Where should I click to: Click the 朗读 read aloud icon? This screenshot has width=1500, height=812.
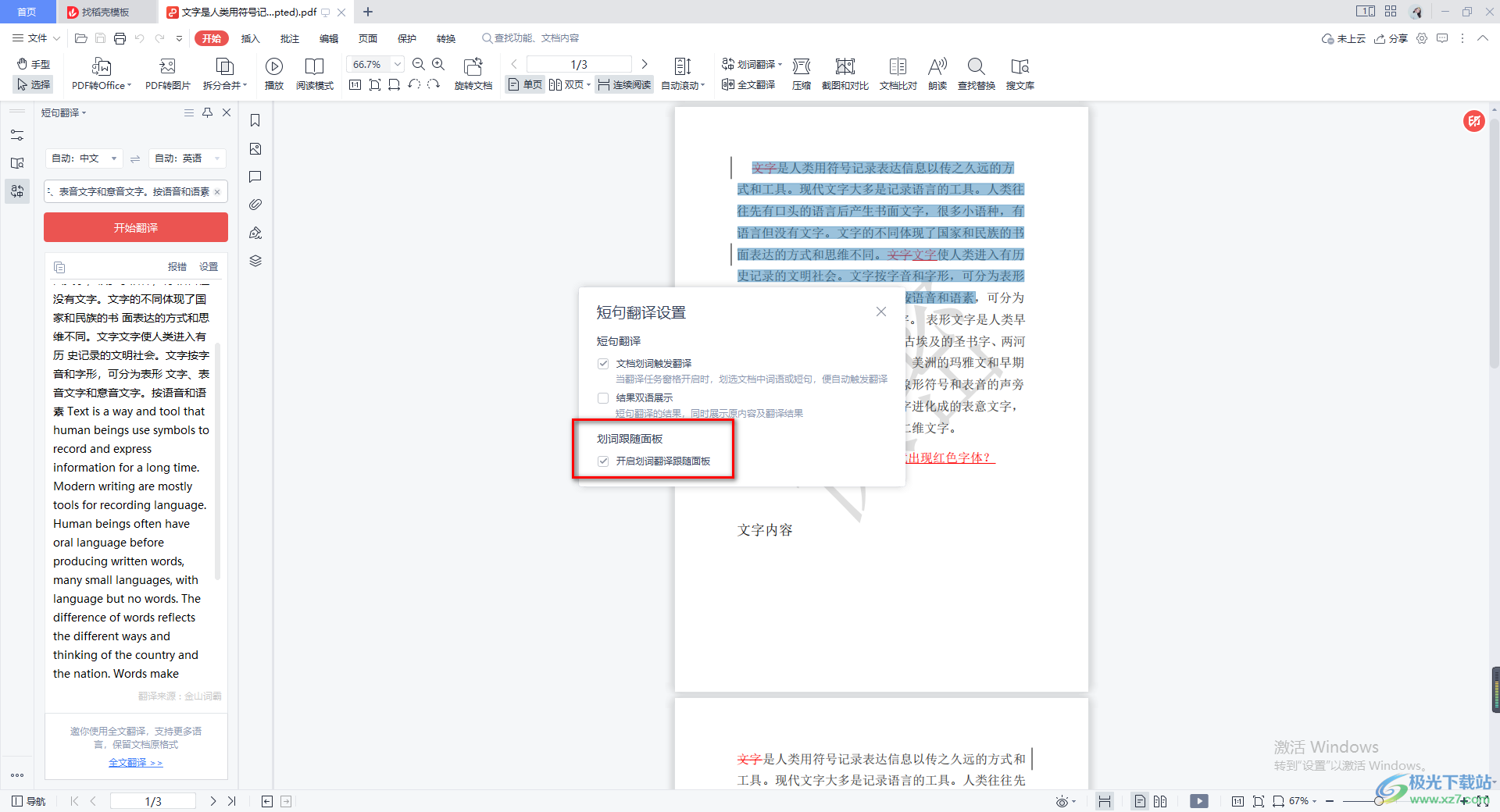tap(937, 66)
